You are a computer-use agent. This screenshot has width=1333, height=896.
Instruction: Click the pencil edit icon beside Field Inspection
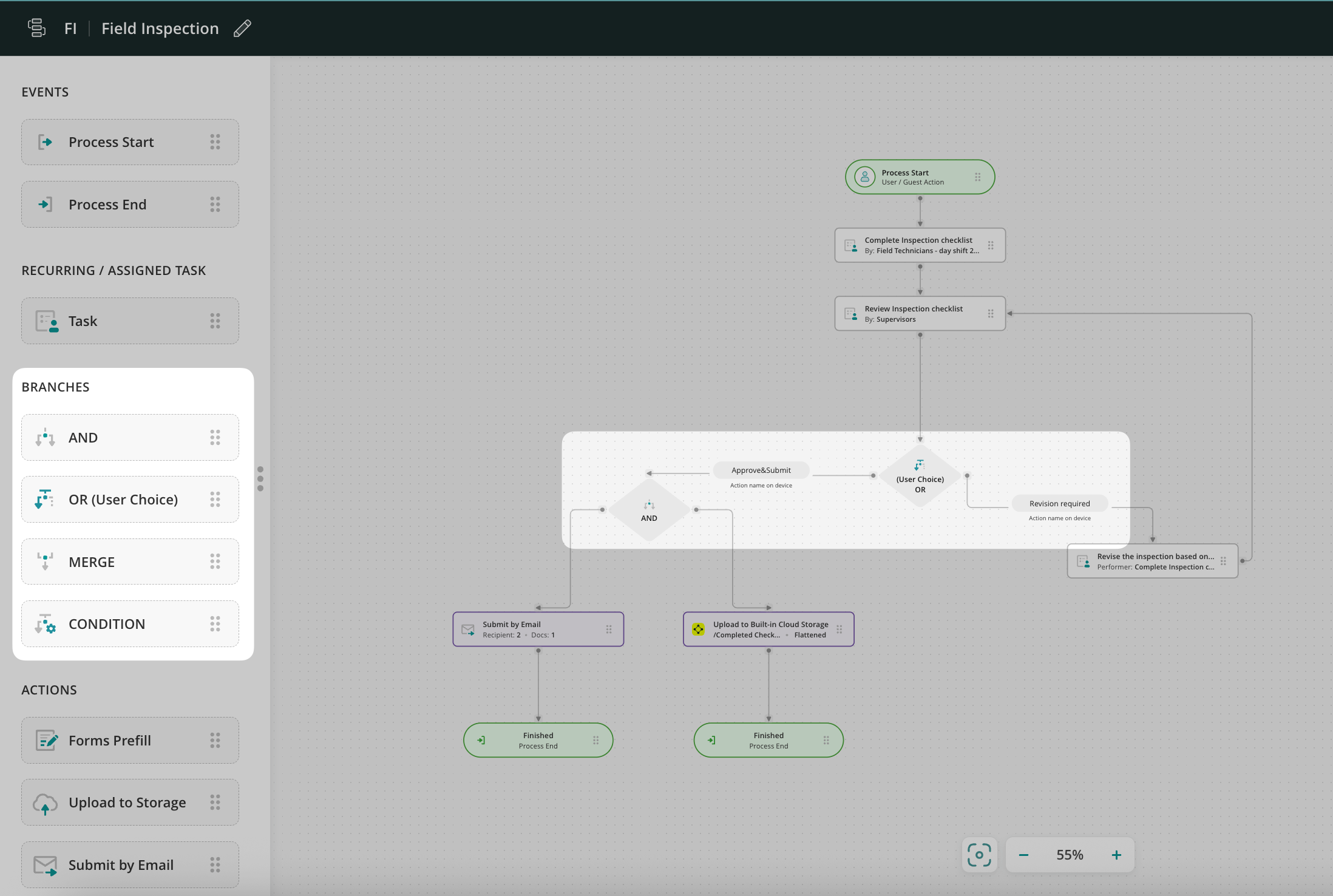click(242, 29)
